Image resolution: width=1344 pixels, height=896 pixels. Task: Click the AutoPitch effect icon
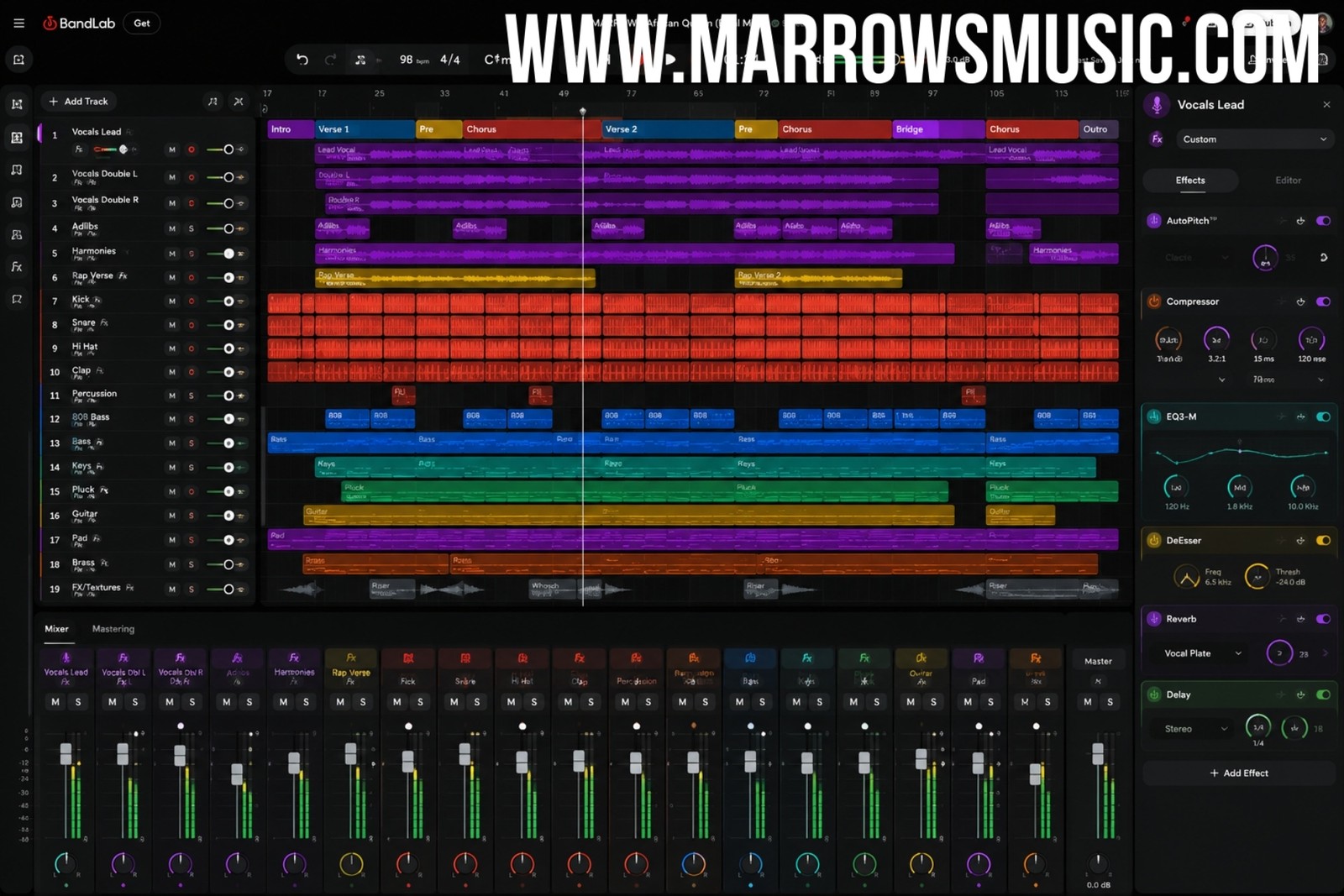(x=1154, y=221)
